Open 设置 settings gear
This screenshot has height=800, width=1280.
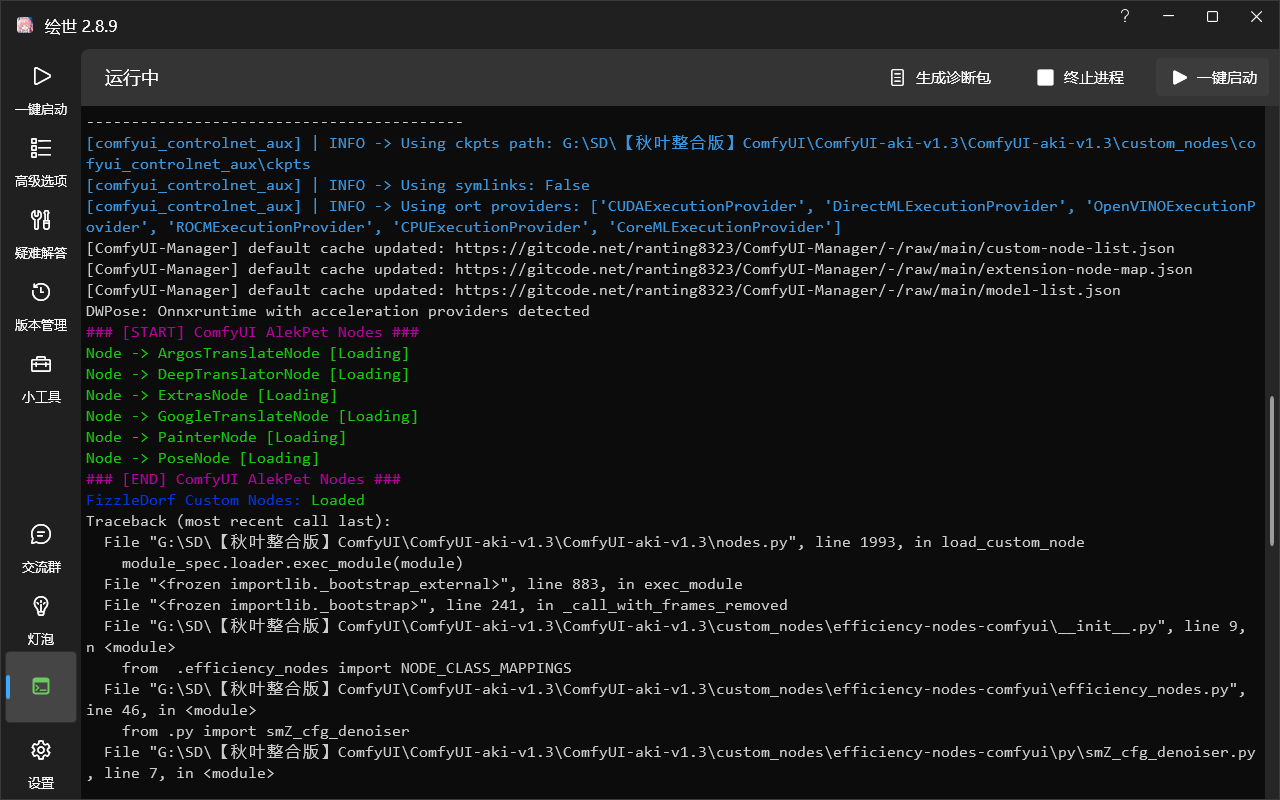[x=41, y=763]
